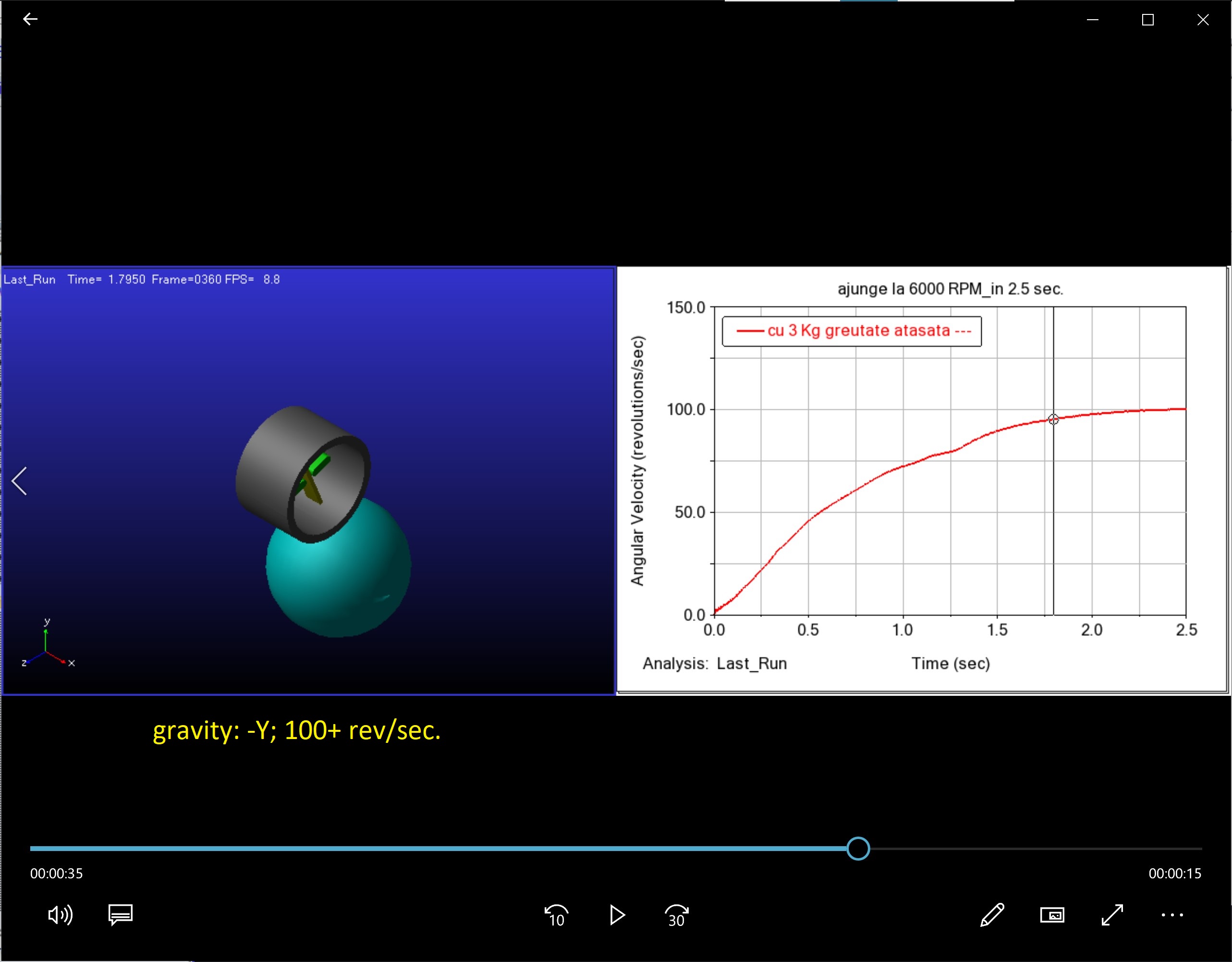Click the plot cursor marker on curve

point(1053,419)
